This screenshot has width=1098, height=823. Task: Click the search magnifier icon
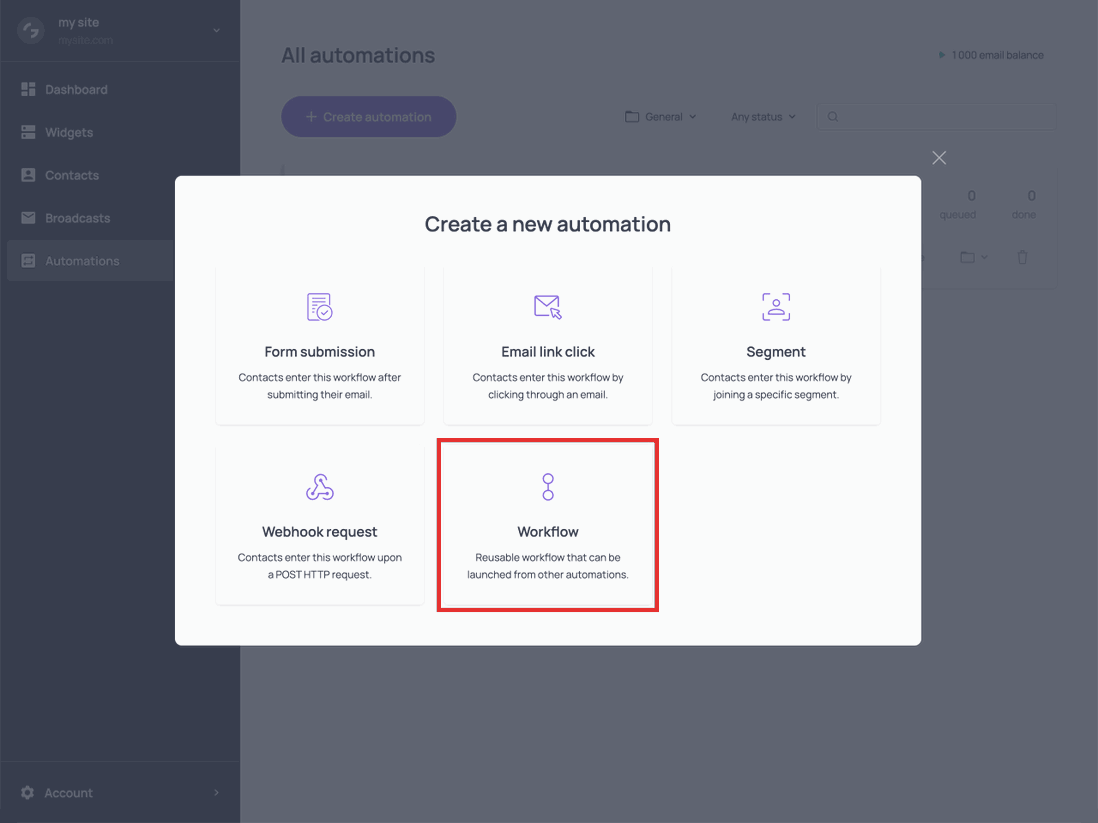(833, 116)
